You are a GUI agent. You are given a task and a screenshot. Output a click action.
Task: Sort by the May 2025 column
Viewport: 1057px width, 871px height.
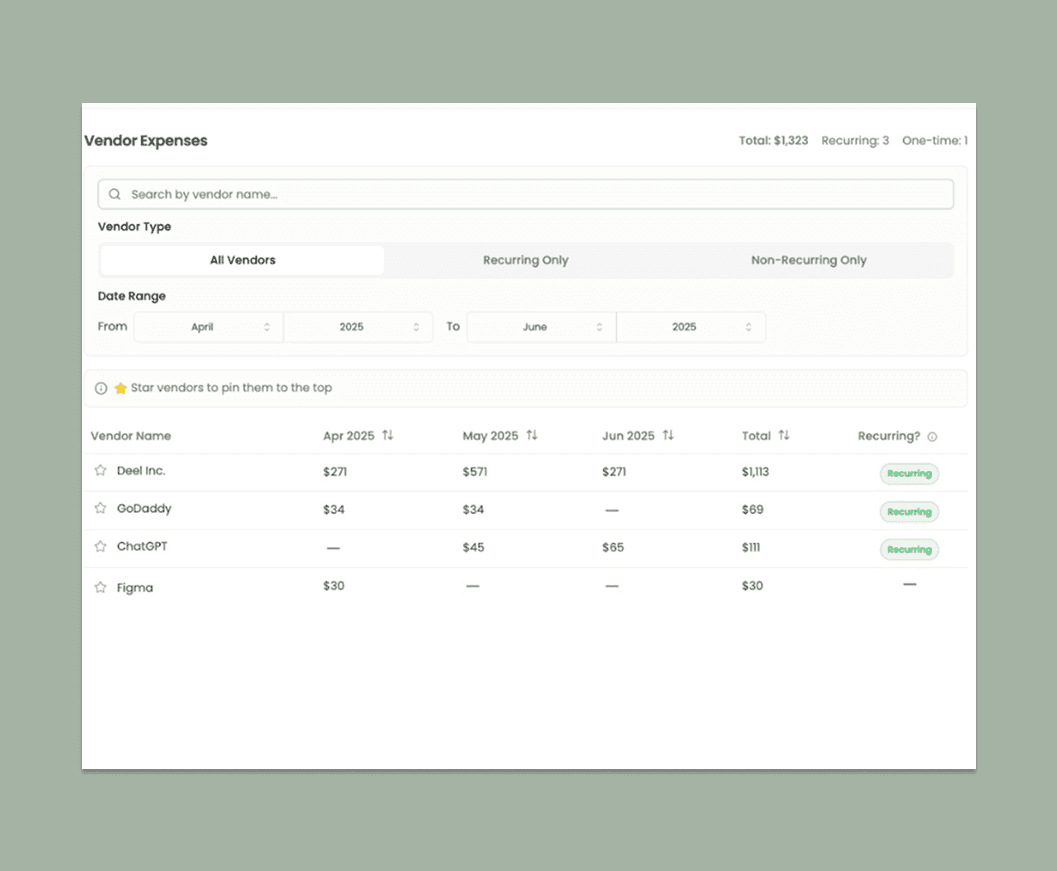[x=500, y=436]
